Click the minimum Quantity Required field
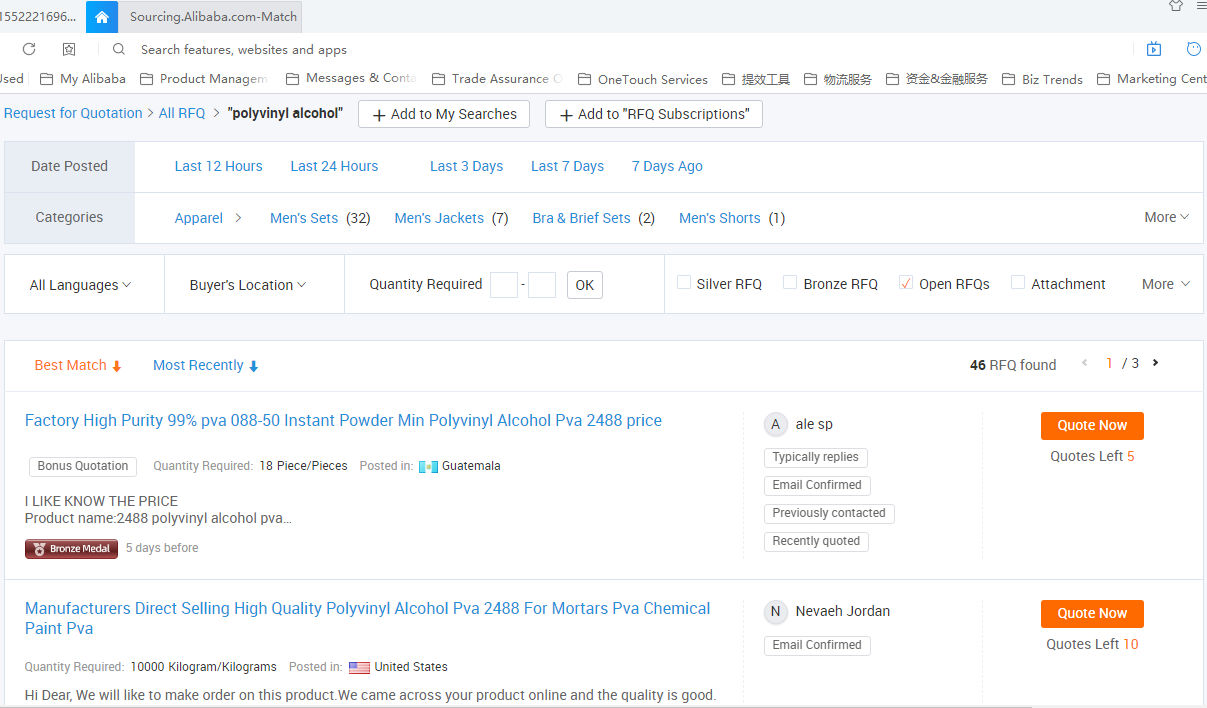 pos(503,285)
